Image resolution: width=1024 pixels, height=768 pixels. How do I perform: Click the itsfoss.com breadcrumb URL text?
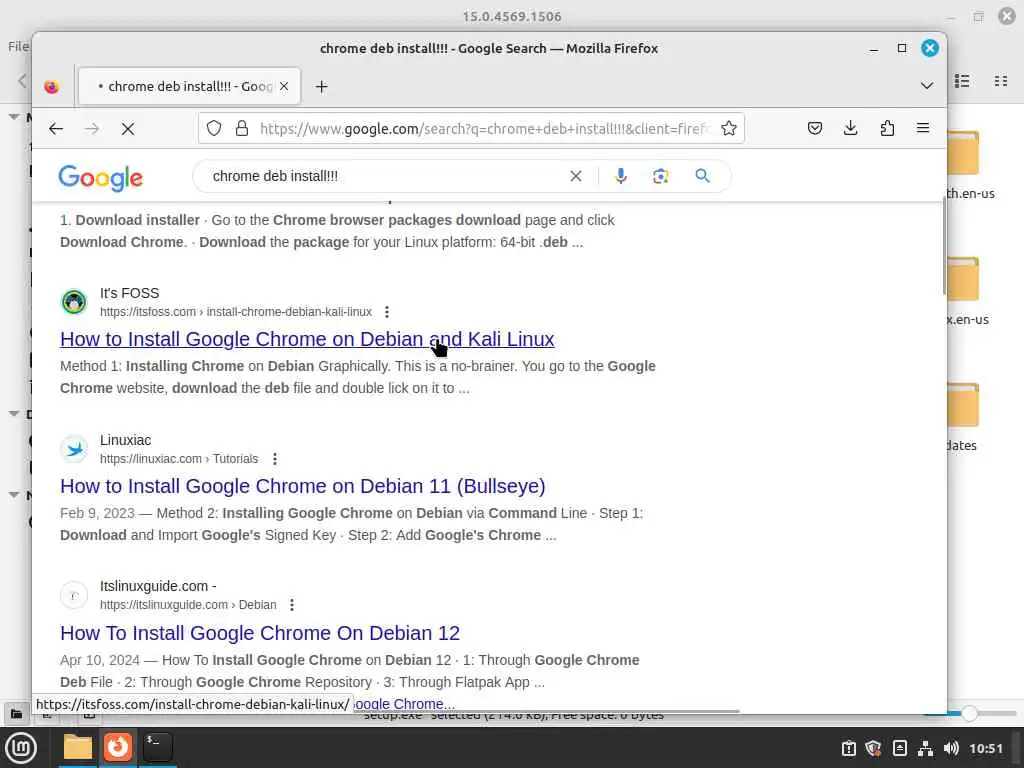[236, 312]
